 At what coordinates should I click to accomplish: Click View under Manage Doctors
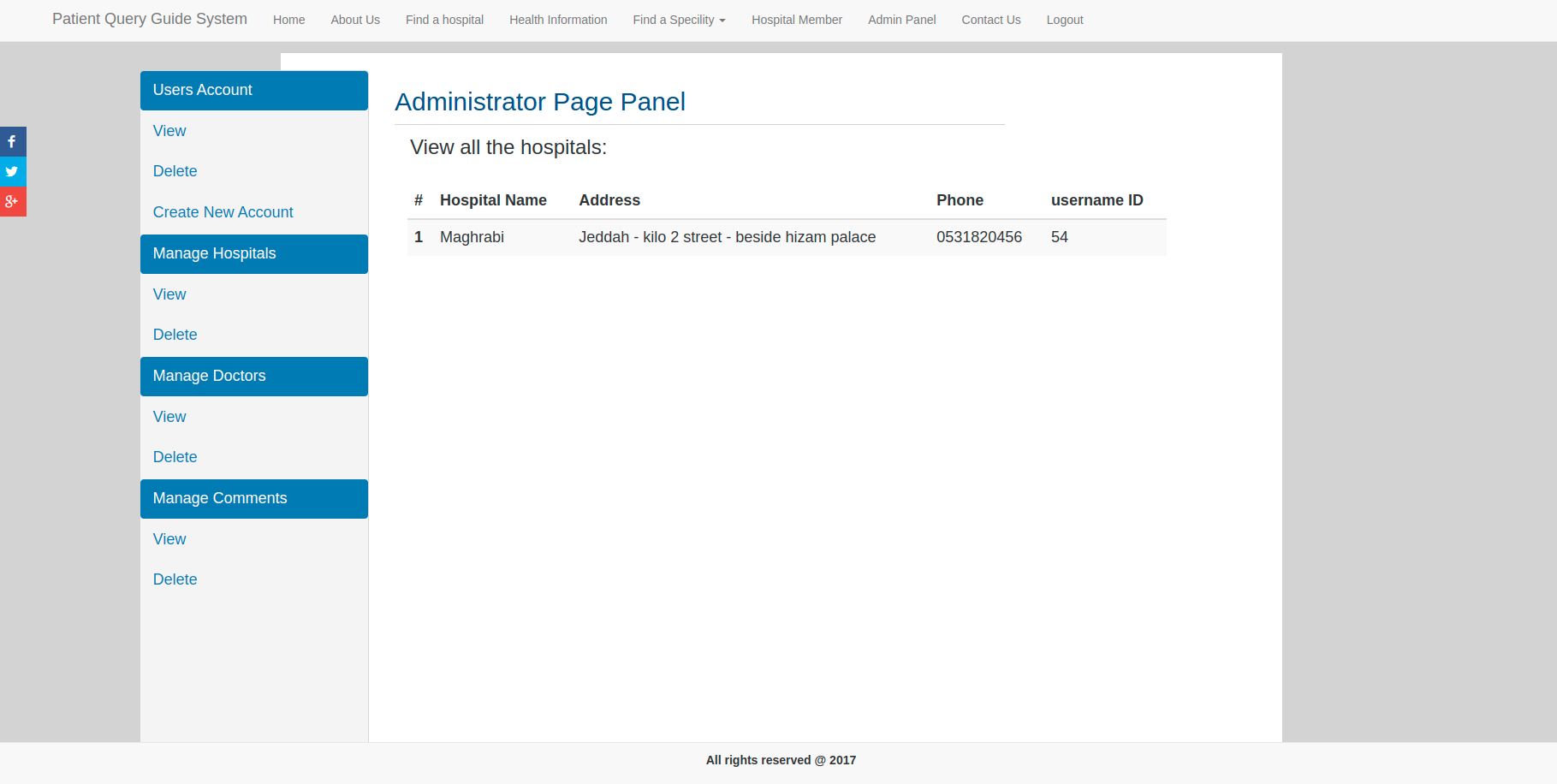pos(169,417)
